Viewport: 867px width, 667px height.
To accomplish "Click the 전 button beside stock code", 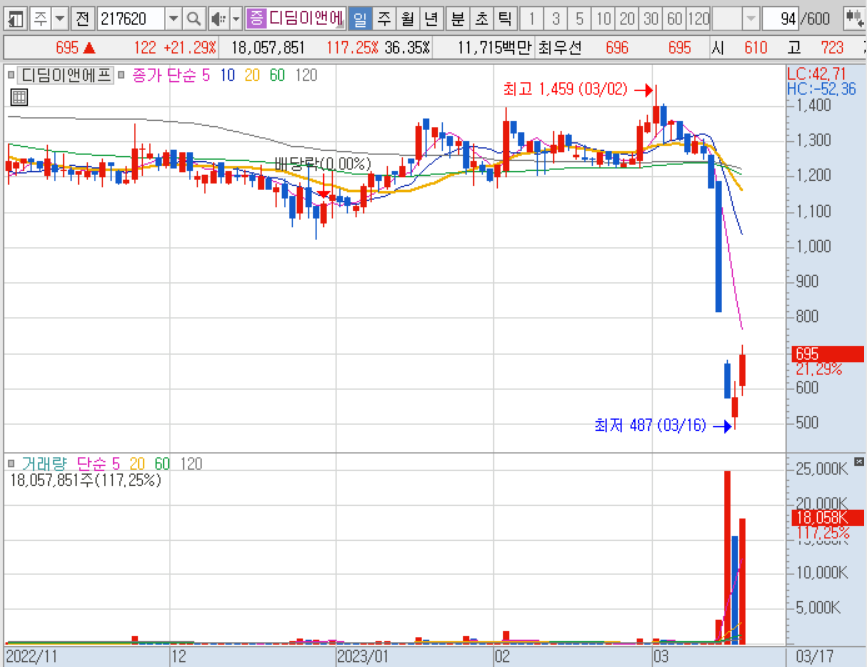I will (82, 19).
